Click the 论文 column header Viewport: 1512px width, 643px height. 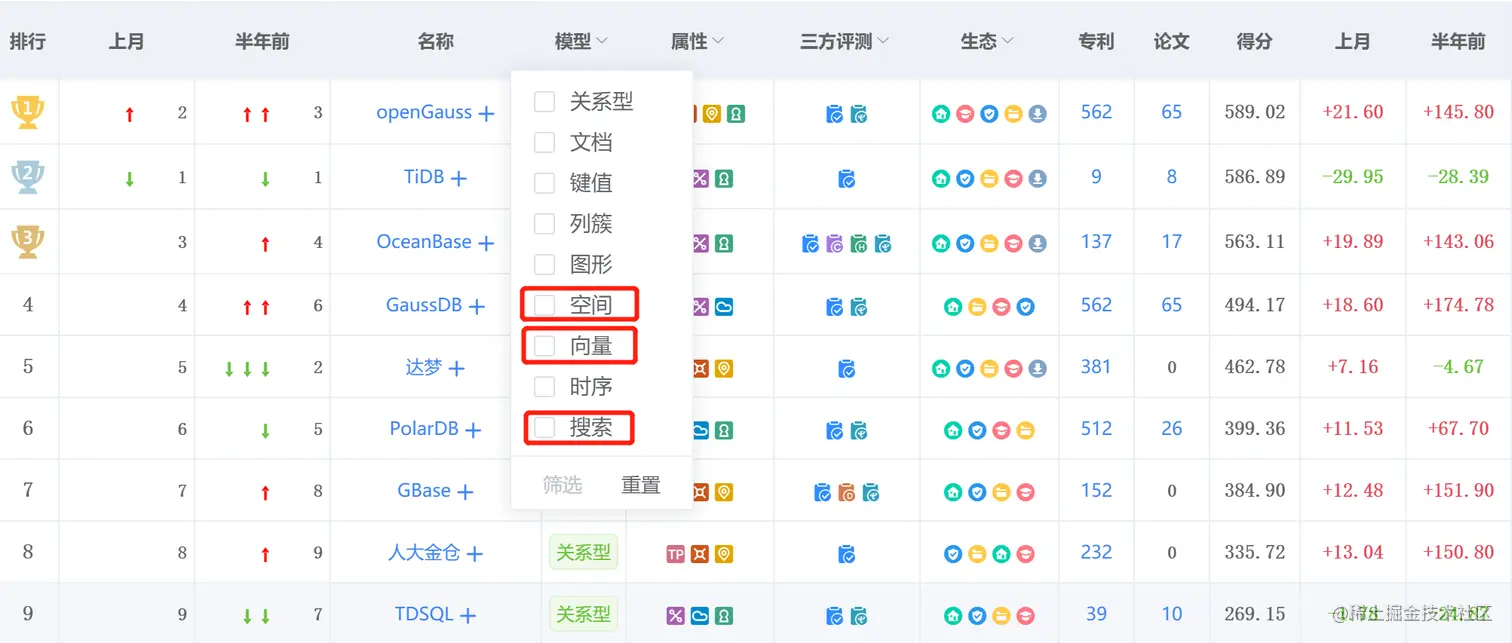pos(1171,41)
